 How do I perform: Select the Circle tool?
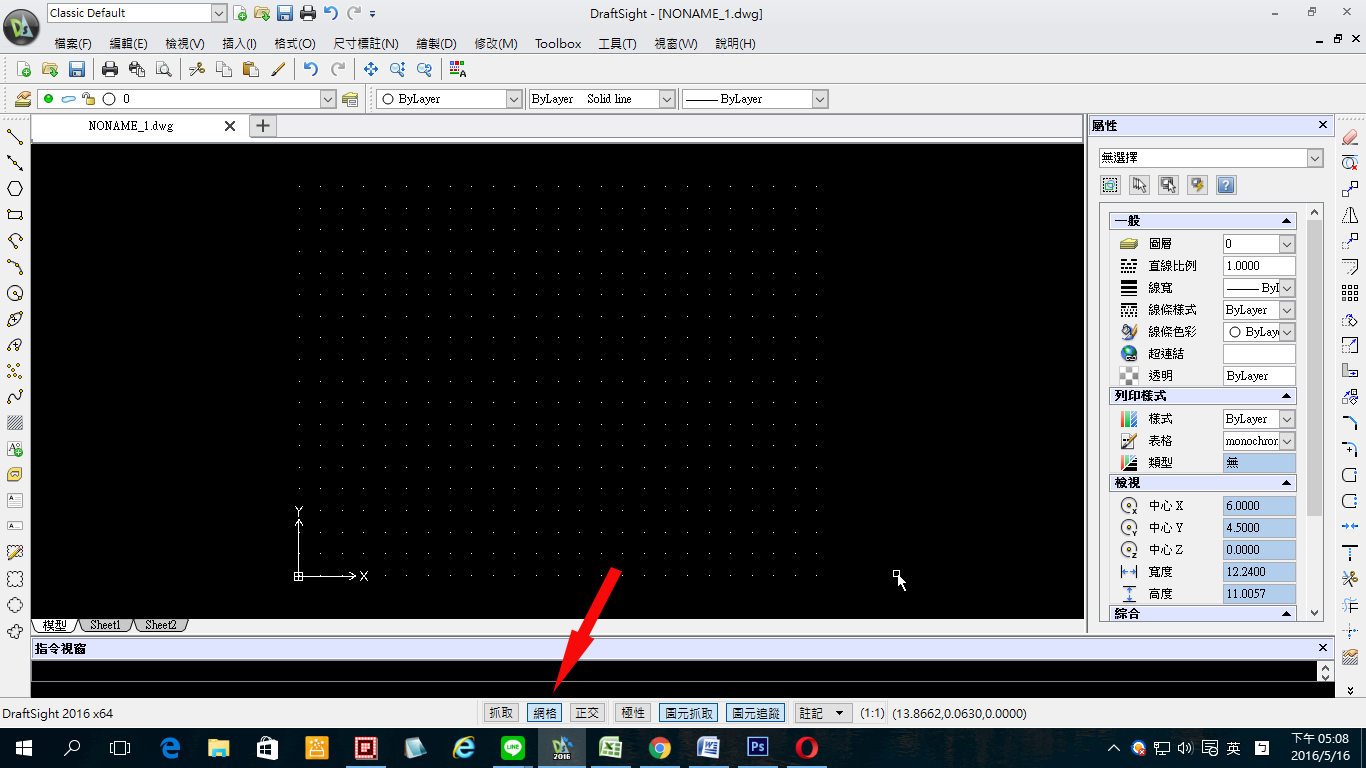coord(15,293)
